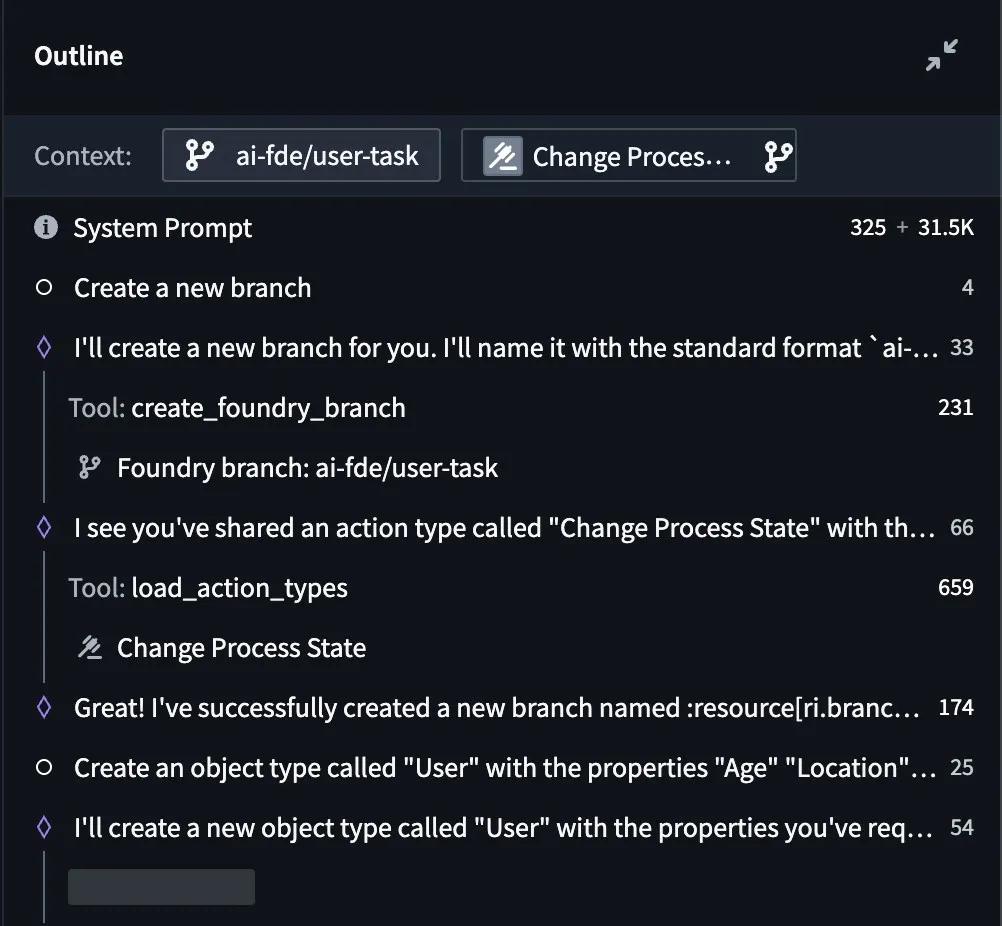Click the gray loading placeholder at bottom
This screenshot has width=1002, height=926.
point(161,886)
